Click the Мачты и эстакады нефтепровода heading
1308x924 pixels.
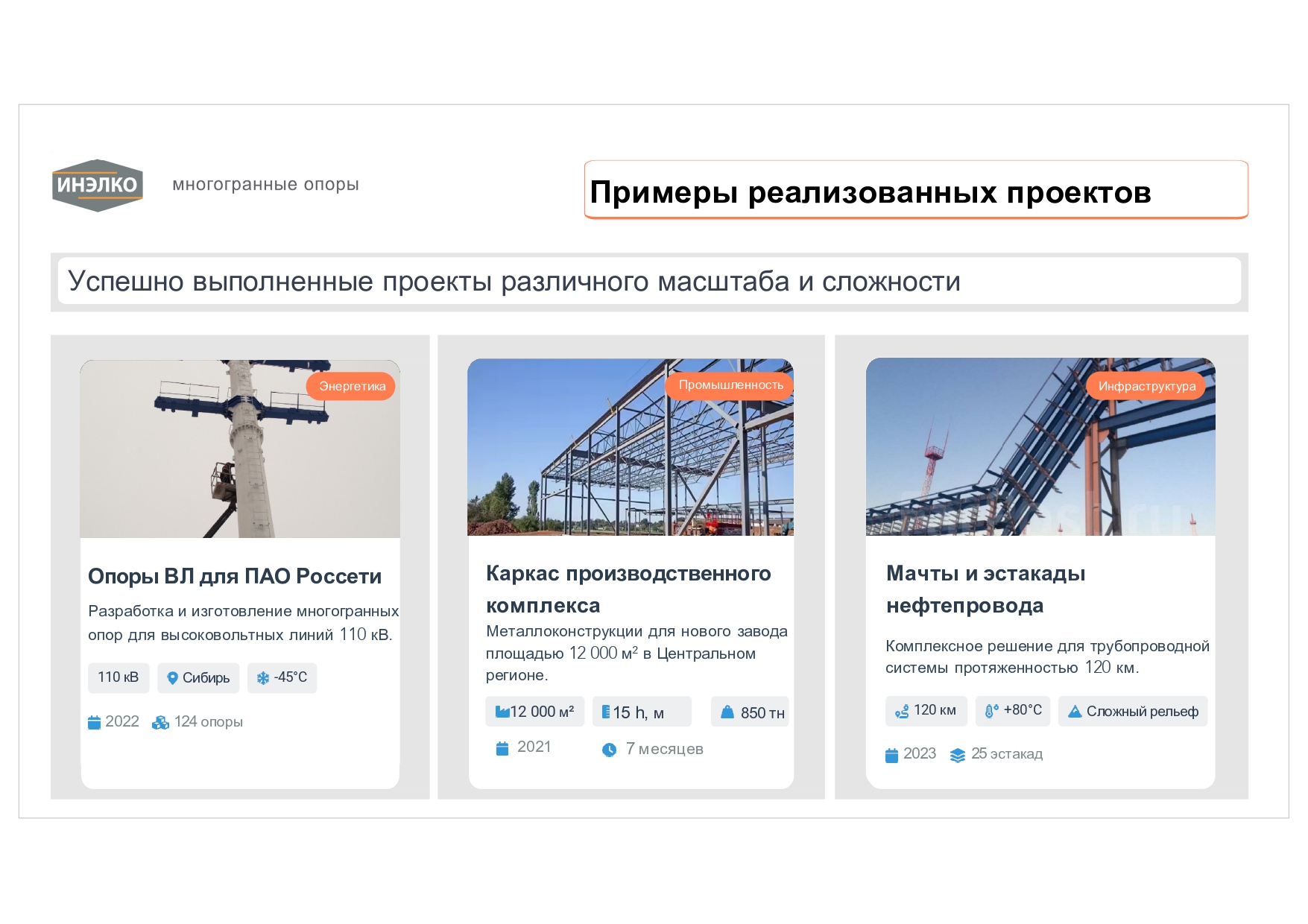pyautogui.click(x=985, y=589)
